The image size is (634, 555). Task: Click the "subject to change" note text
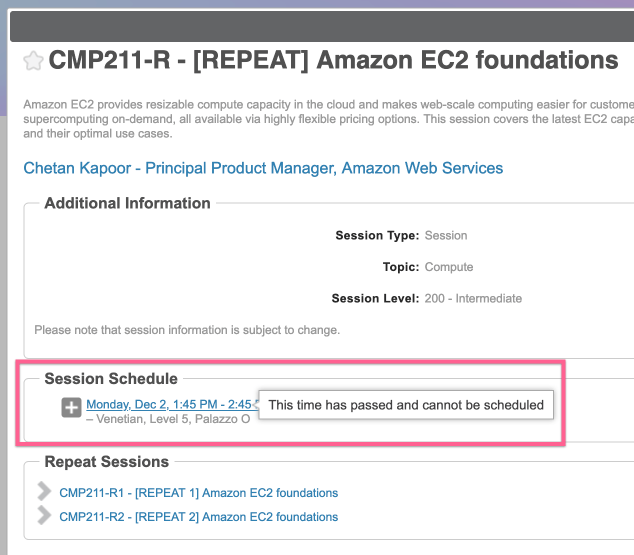(187, 330)
